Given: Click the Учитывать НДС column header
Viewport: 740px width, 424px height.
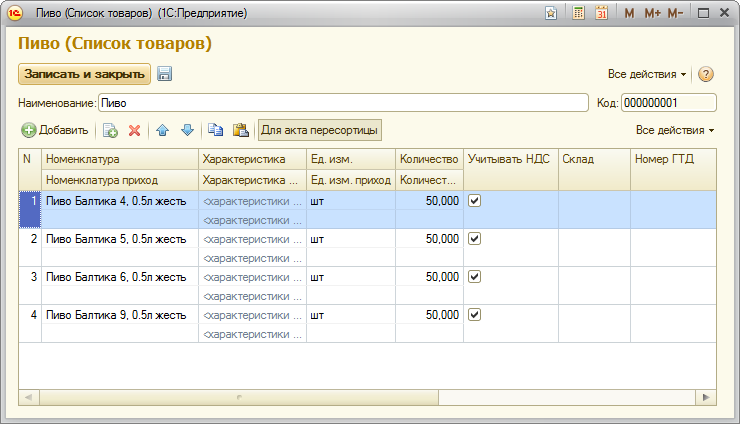Looking at the screenshot, I should tap(511, 169).
